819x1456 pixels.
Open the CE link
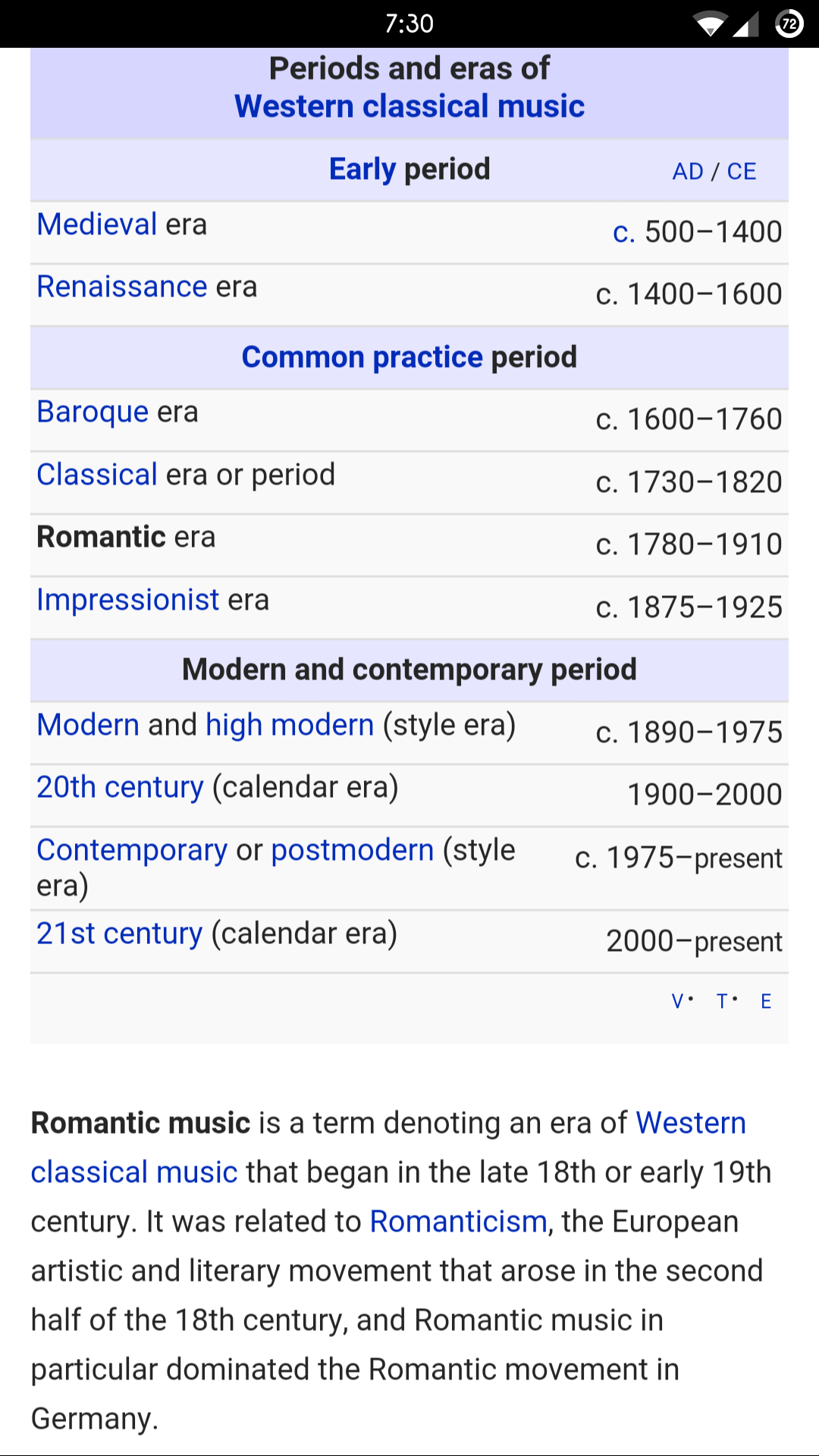tap(742, 171)
